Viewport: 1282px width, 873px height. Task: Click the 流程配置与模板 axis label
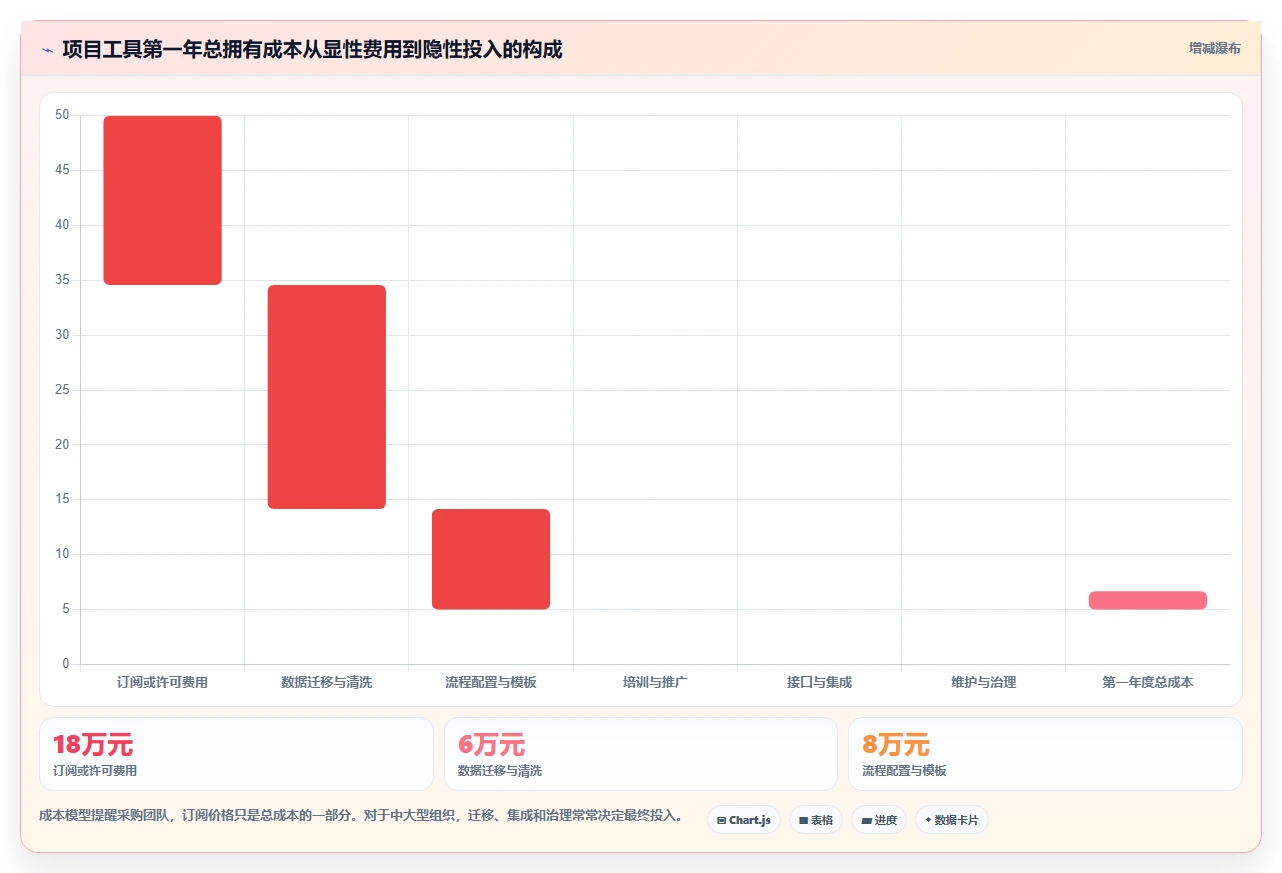point(491,682)
